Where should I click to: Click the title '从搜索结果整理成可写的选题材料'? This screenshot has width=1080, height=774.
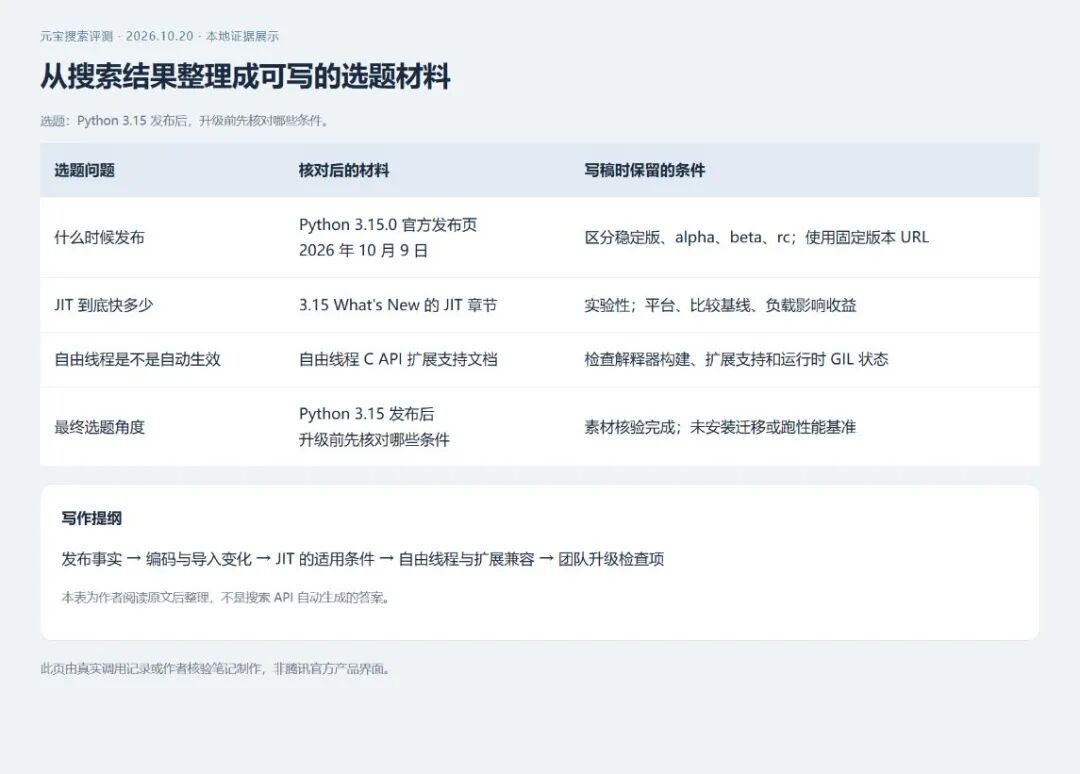tap(245, 76)
